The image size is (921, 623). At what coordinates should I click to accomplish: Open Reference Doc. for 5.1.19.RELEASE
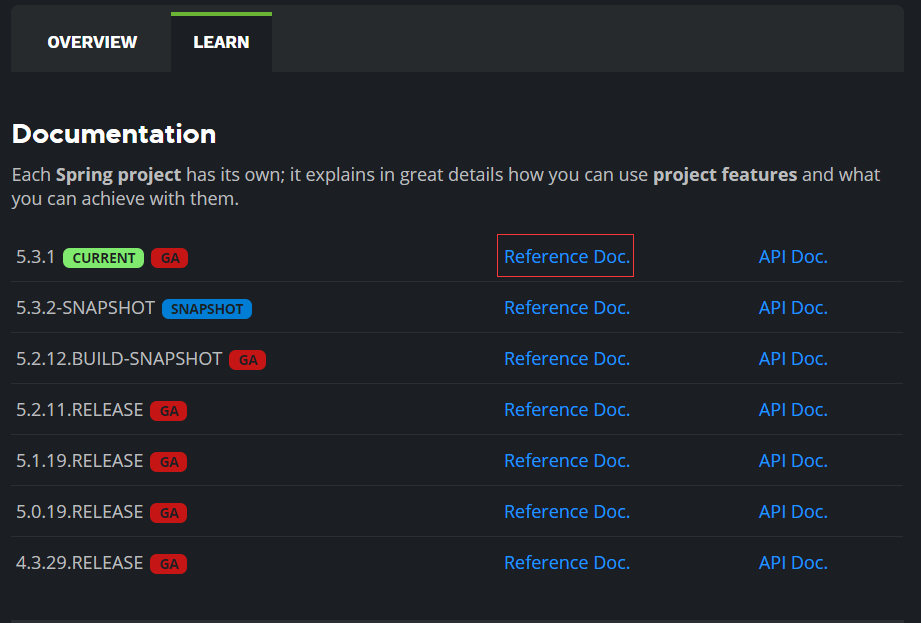(x=566, y=460)
